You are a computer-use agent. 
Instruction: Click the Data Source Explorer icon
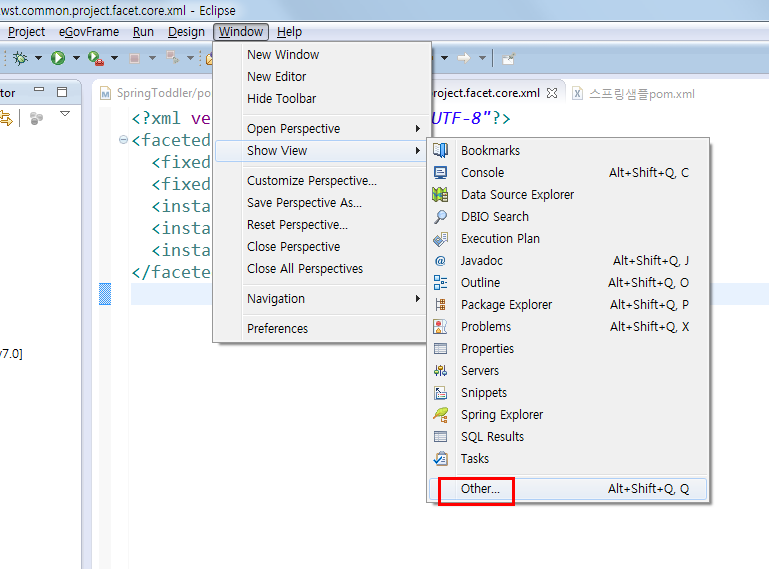click(x=440, y=194)
